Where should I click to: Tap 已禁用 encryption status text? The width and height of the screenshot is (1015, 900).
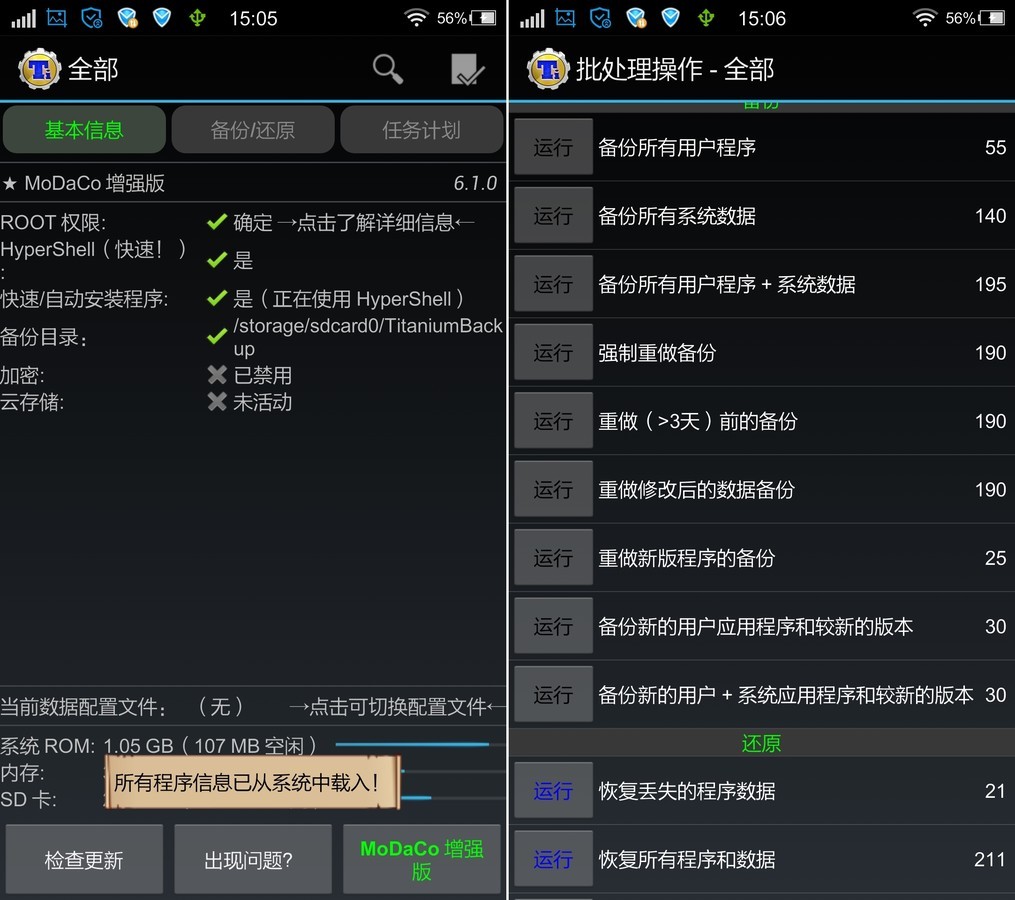click(x=262, y=375)
